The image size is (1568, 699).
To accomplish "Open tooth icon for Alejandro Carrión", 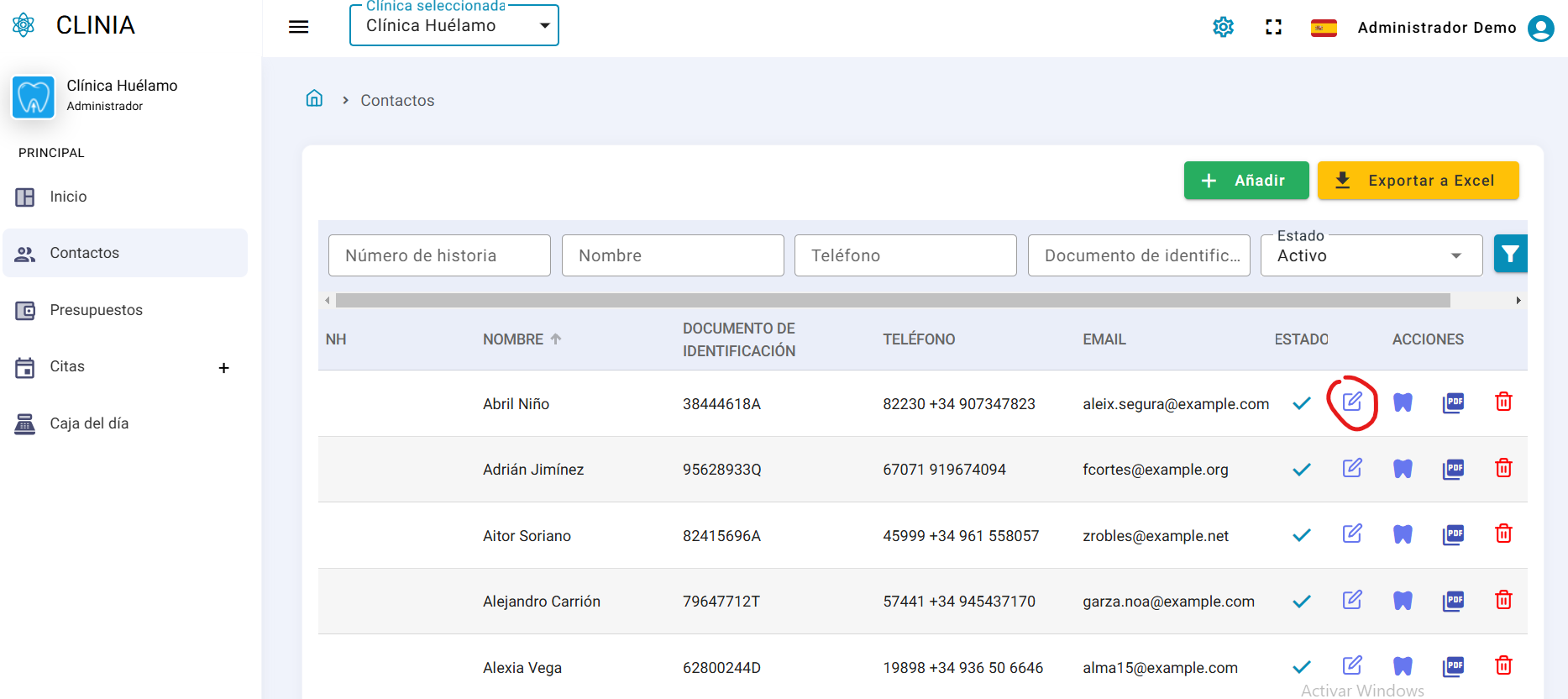I will (1403, 601).
